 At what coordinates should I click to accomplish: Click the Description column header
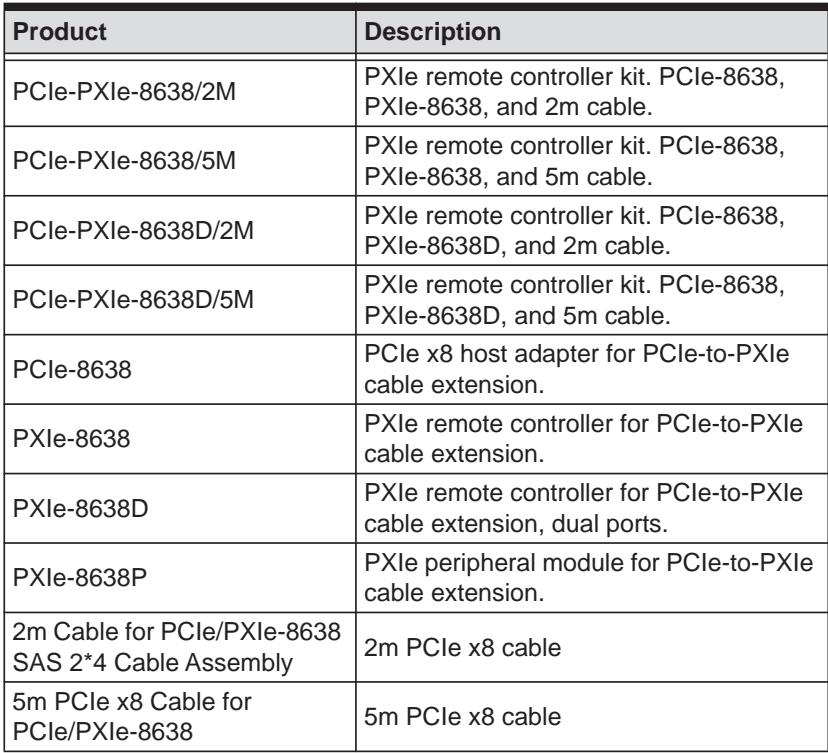pos(432,32)
